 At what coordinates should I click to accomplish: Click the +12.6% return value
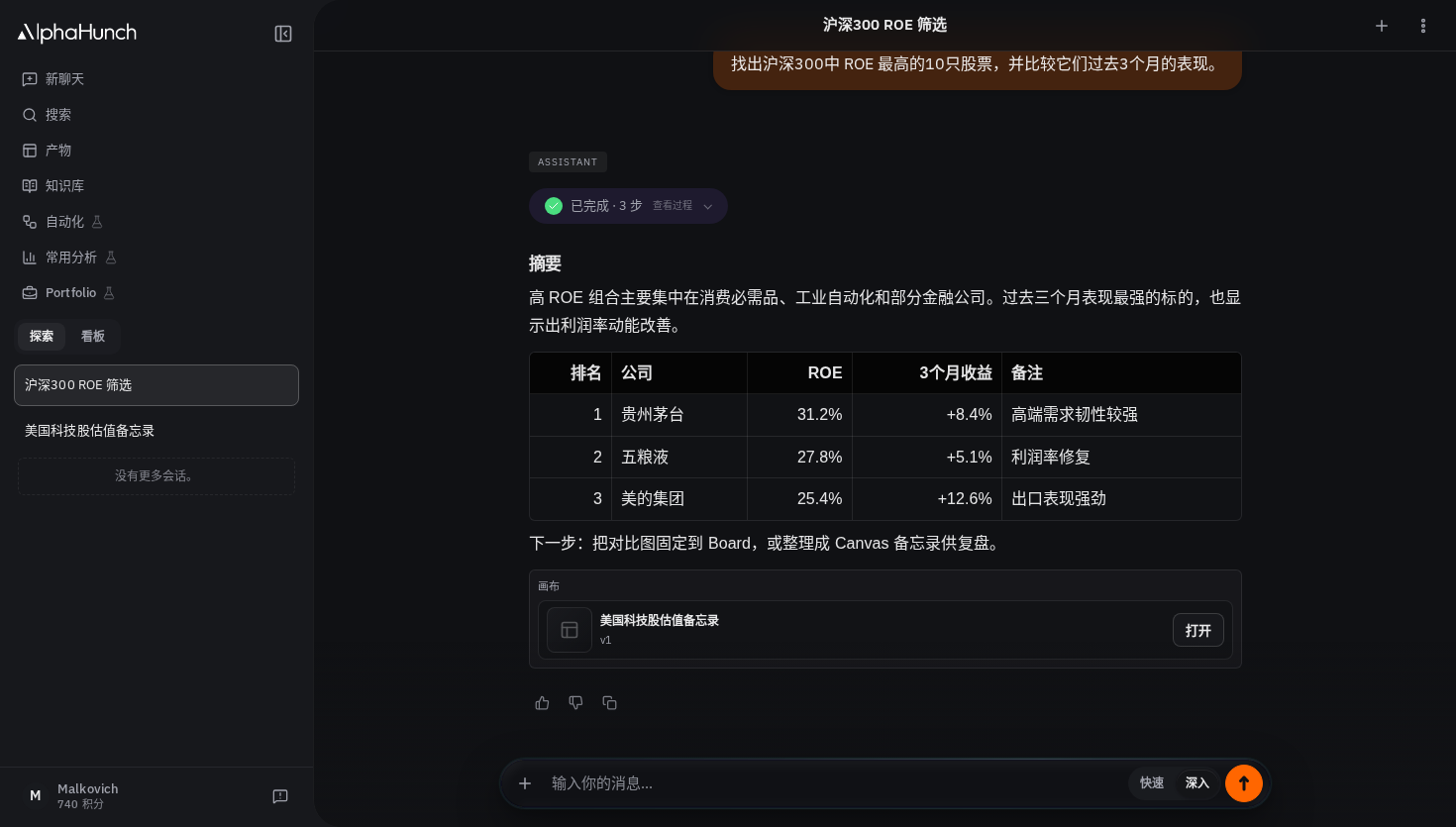click(x=965, y=499)
